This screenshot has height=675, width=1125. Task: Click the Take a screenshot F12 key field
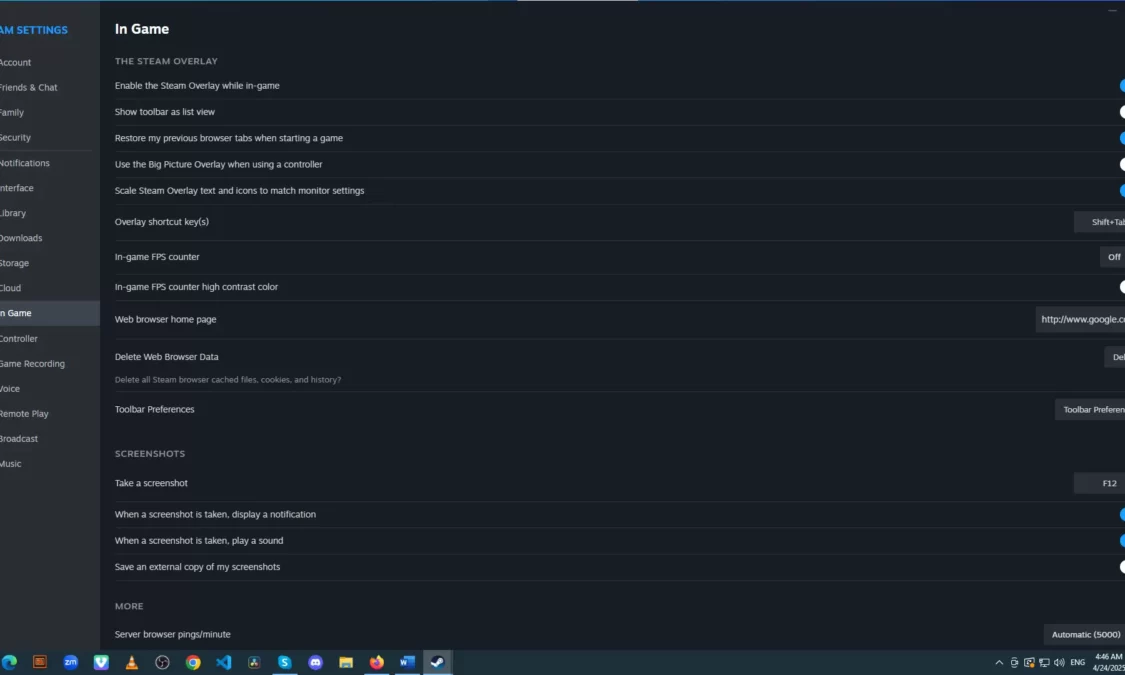(1100, 483)
